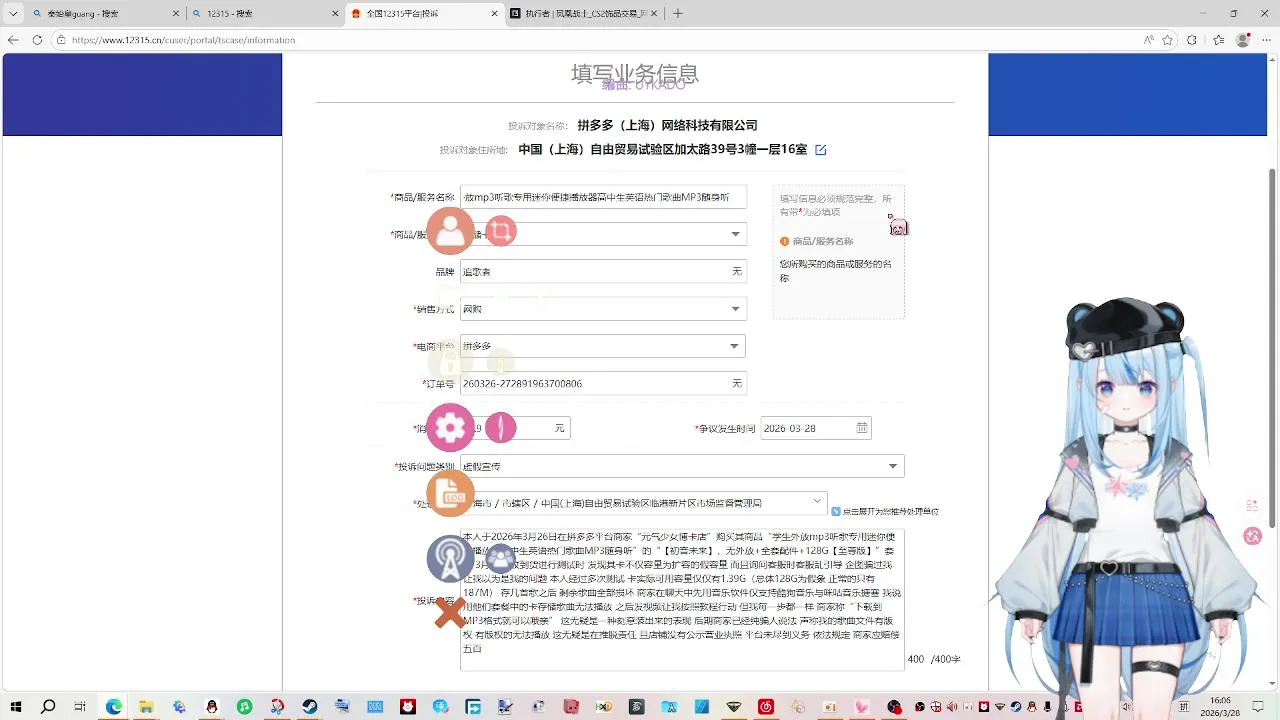This screenshot has width=1280, height=720.
Task: Reload the page with refresh icon
Action: click(x=37, y=40)
